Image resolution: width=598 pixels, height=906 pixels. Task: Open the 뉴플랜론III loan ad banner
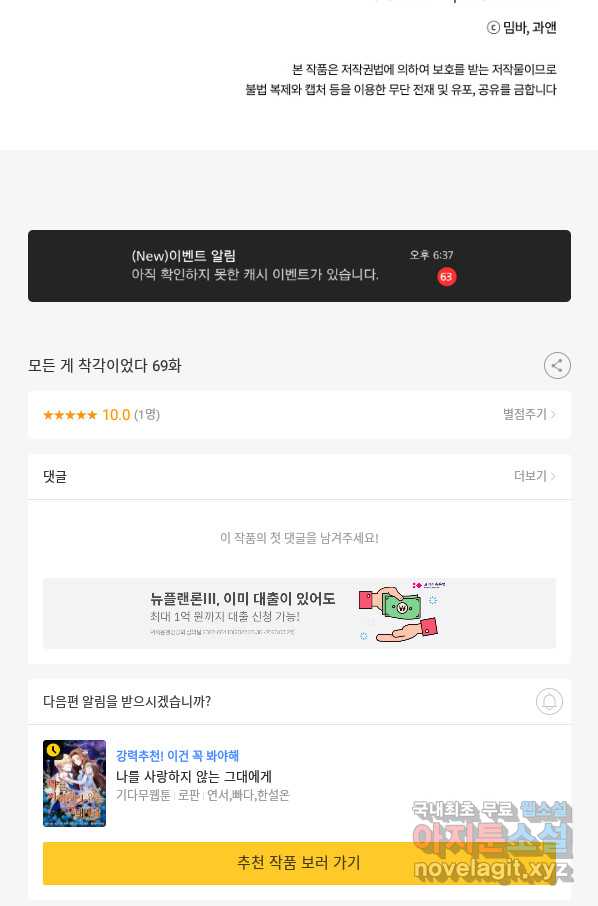tap(299, 613)
